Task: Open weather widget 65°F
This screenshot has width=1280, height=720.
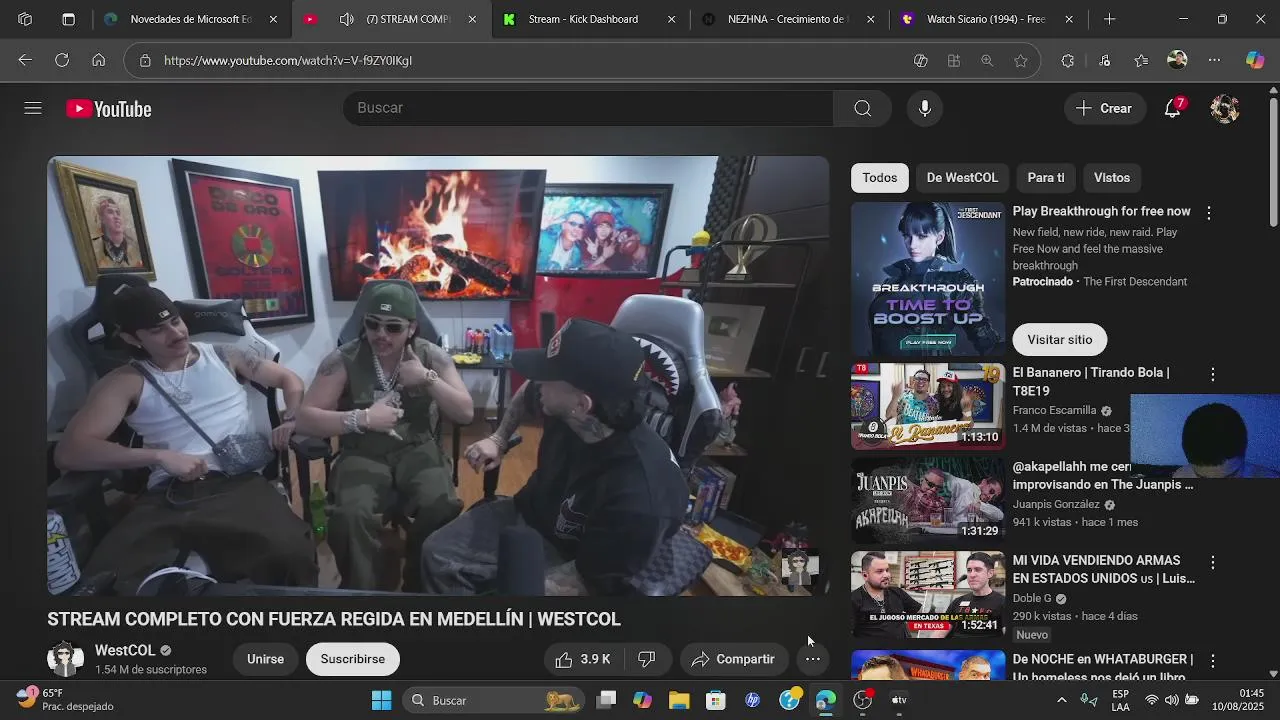Action: pos(65,700)
